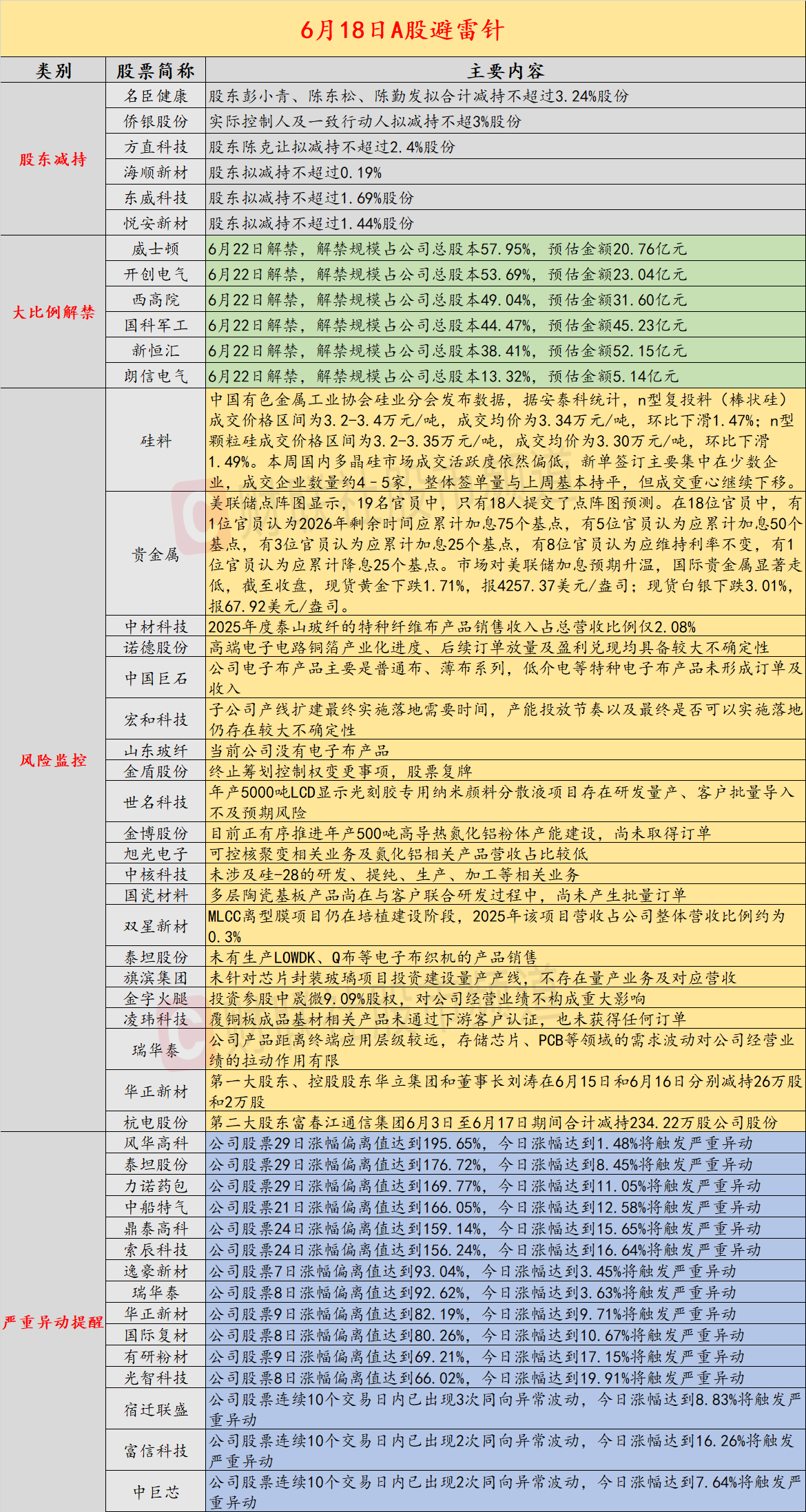Choose the 金博股份 cell
The width and height of the screenshot is (806, 1512).
(156, 833)
